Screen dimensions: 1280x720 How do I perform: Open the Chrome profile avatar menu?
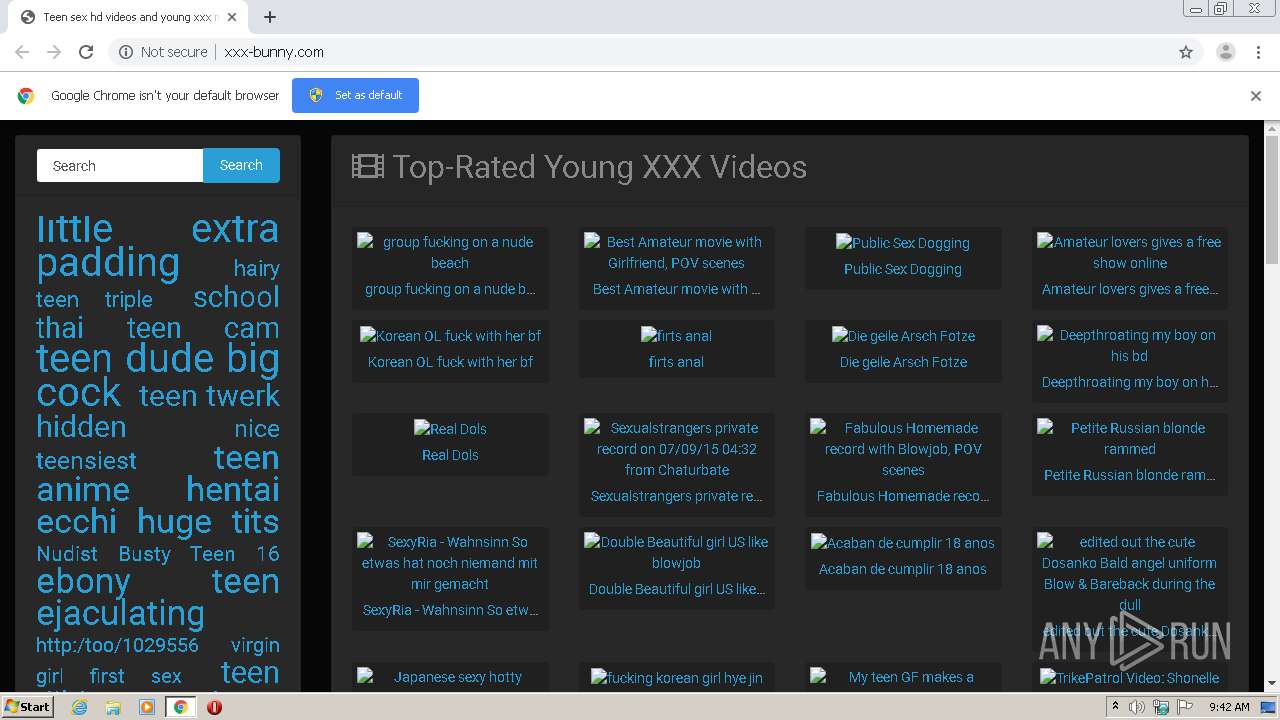pos(1226,52)
